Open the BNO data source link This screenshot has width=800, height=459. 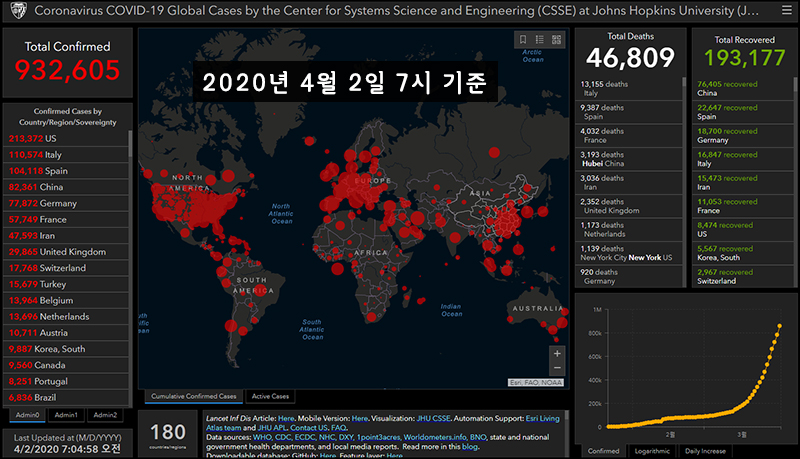pos(478,437)
